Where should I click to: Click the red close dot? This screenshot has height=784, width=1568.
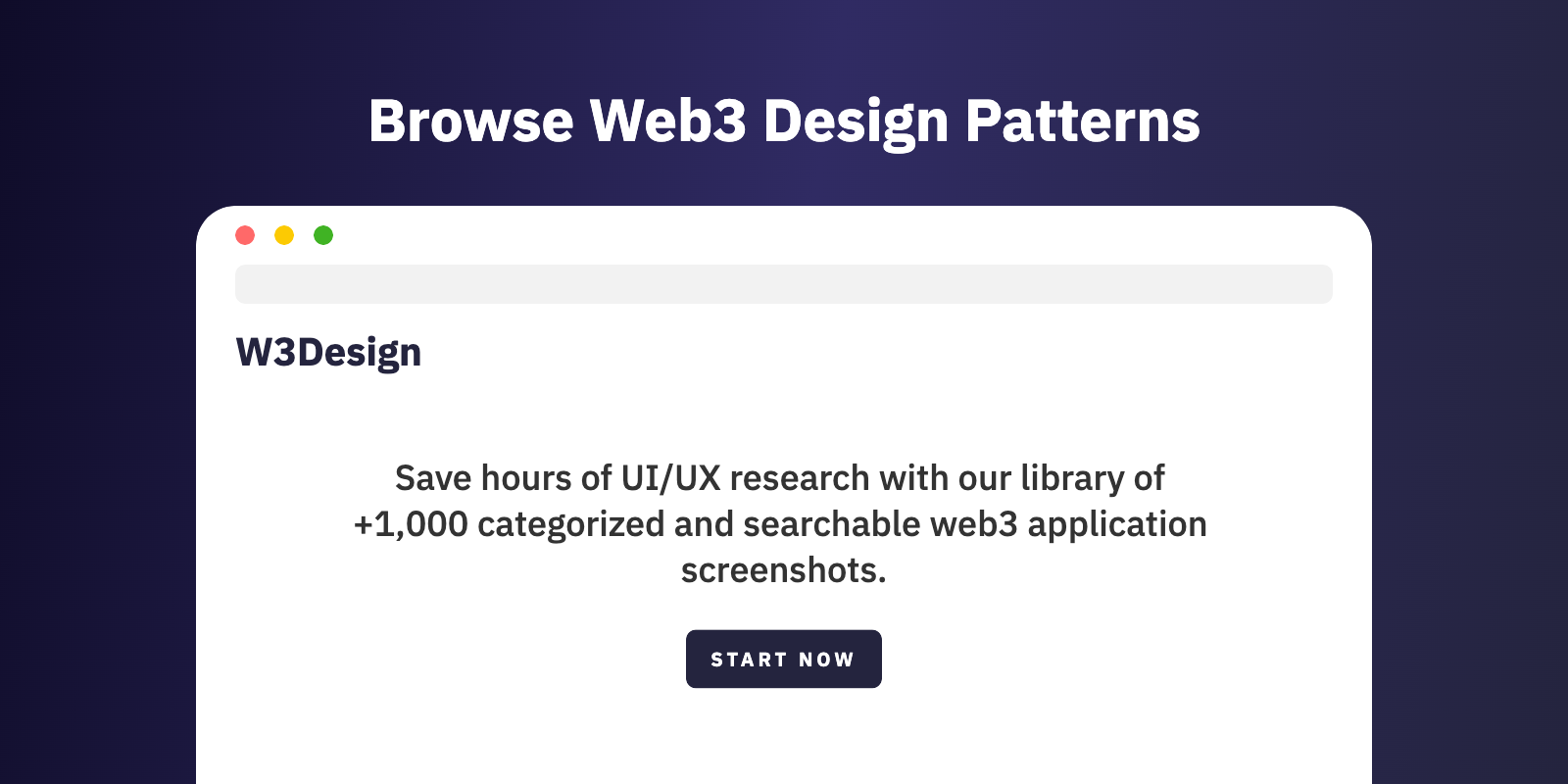pos(245,235)
